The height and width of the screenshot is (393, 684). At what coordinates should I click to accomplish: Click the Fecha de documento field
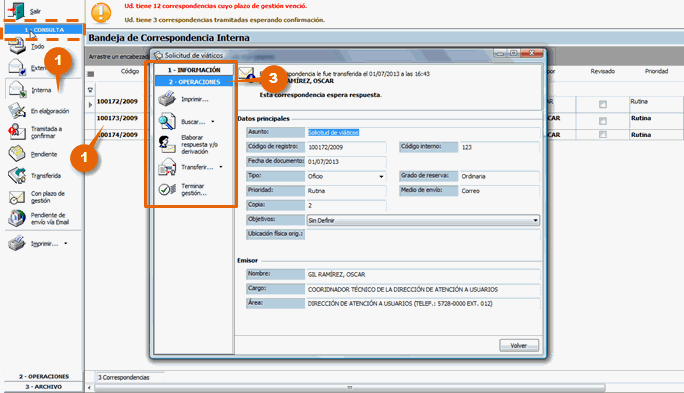tap(346, 162)
